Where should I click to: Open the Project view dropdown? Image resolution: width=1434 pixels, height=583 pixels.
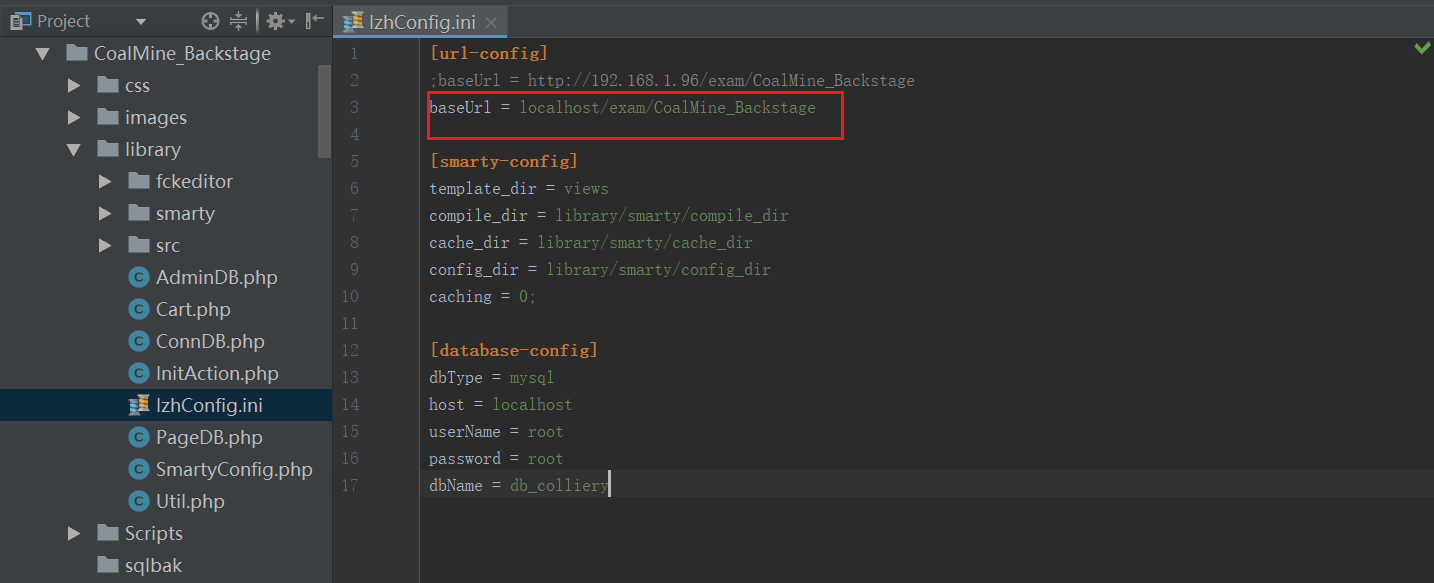pos(140,21)
